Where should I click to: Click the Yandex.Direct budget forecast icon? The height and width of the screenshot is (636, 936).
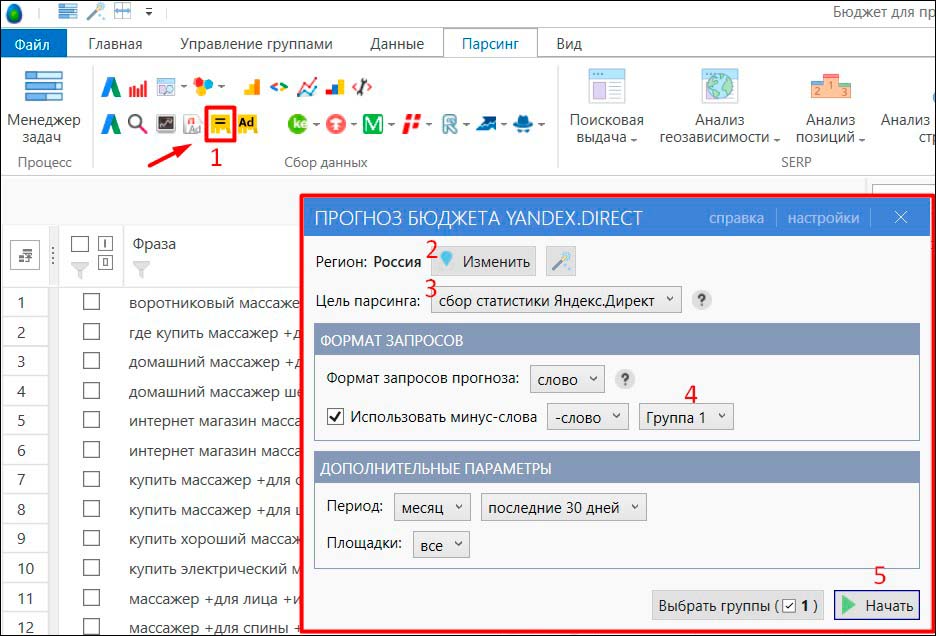click(220, 124)
